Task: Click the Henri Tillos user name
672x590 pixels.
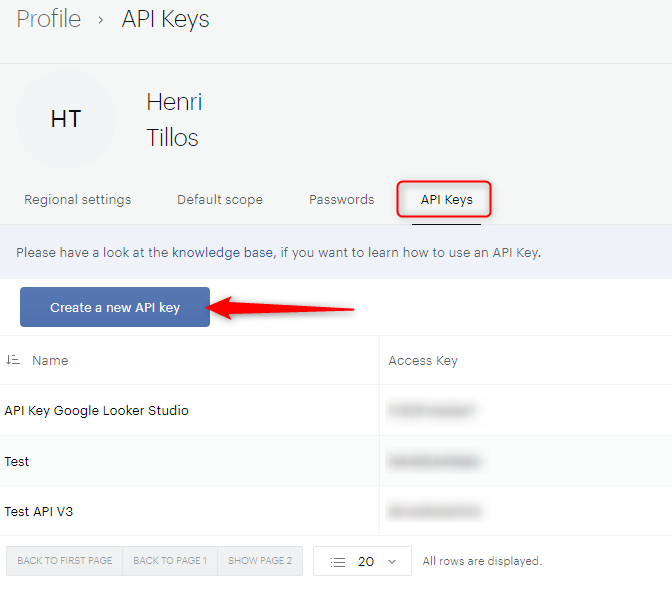Action: [174, 120]
